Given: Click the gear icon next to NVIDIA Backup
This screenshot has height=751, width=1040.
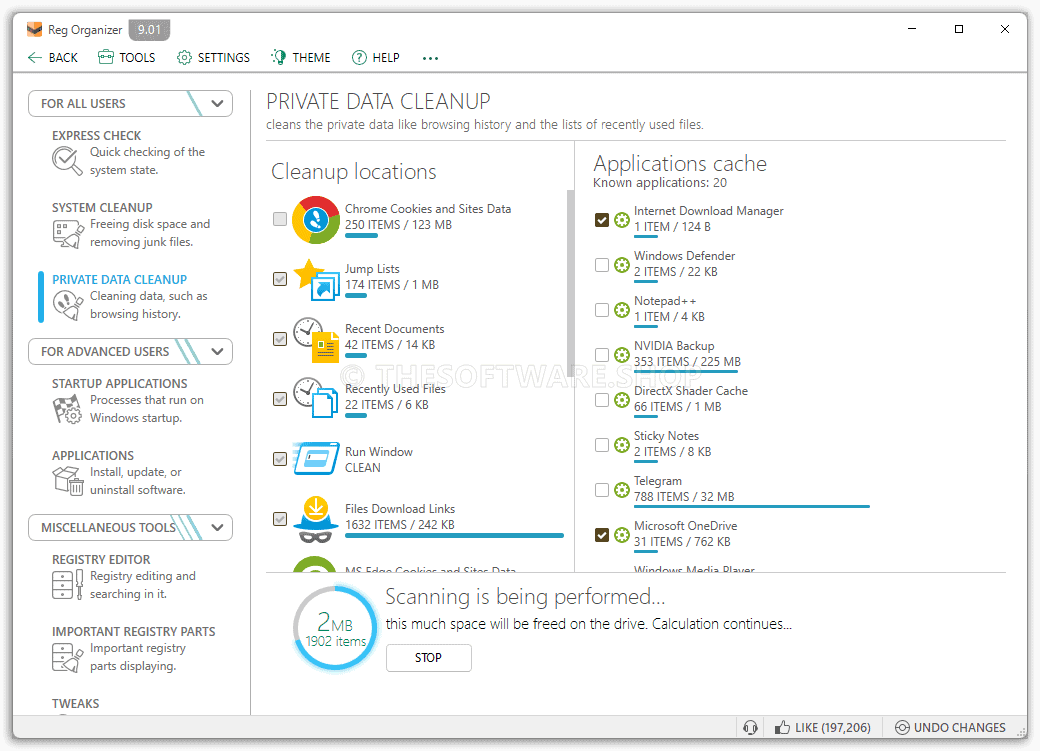Looking at the screenshot, I should coord(621,356).
